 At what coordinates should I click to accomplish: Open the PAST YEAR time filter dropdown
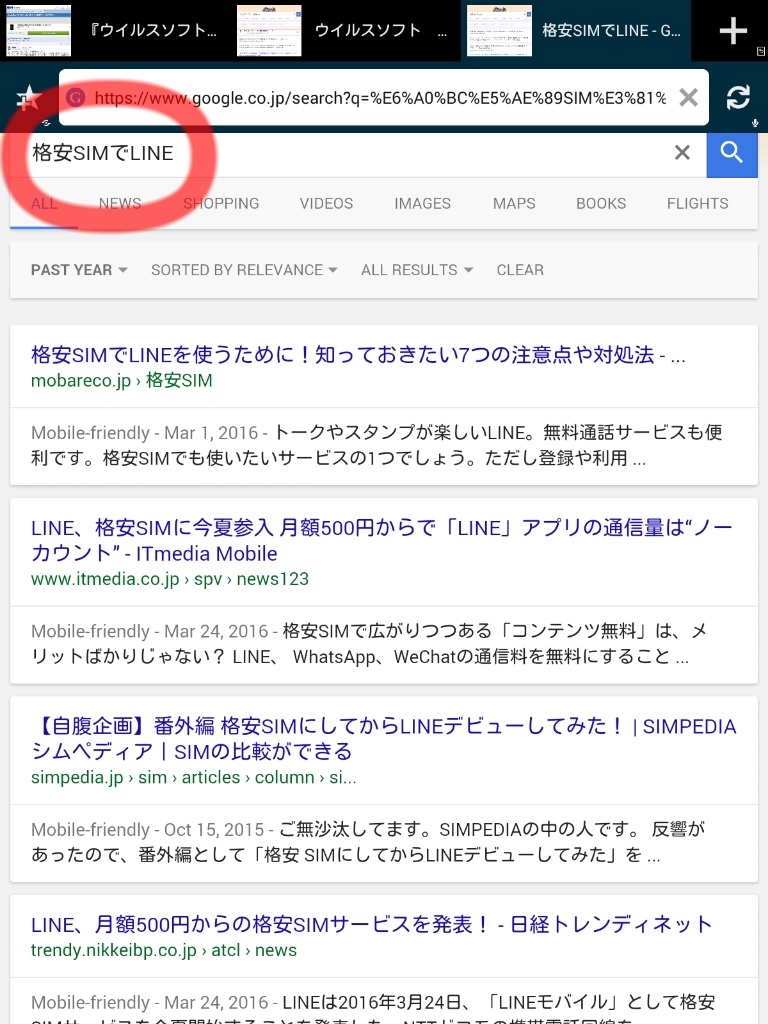click(x=79, y=270)
